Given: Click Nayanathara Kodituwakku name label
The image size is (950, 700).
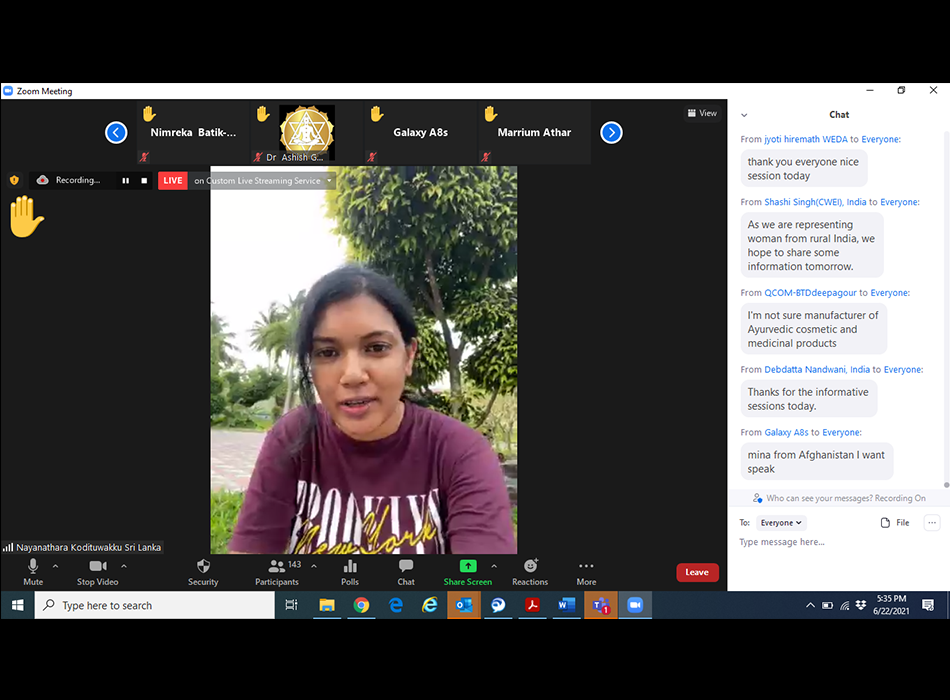Looking at the screenshot, I should [x=88, y=547].
